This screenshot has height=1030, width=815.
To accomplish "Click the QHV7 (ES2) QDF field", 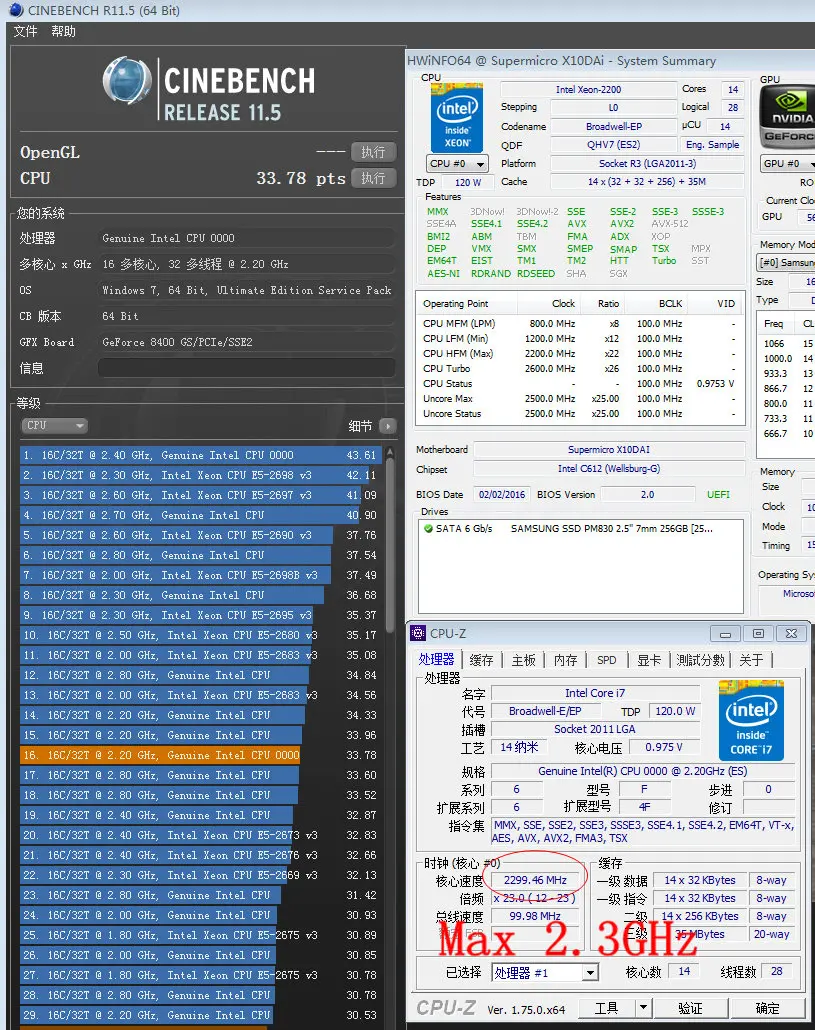I will [614, 145].
